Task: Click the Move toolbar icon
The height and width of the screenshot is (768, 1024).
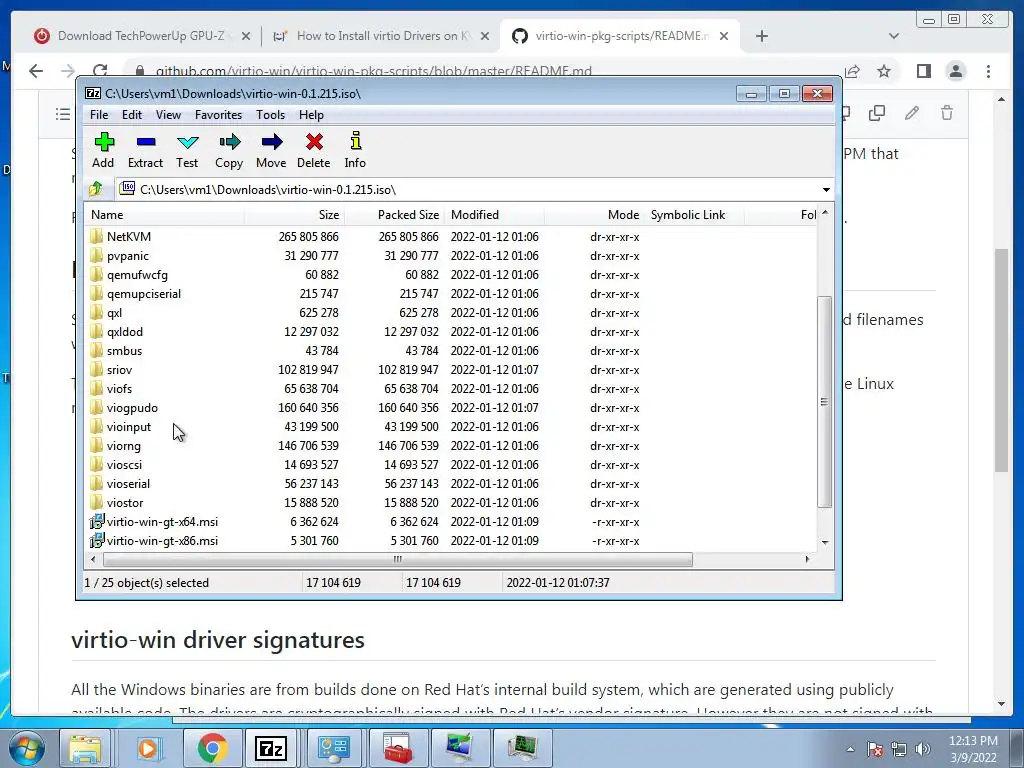Action: (271, 150)
